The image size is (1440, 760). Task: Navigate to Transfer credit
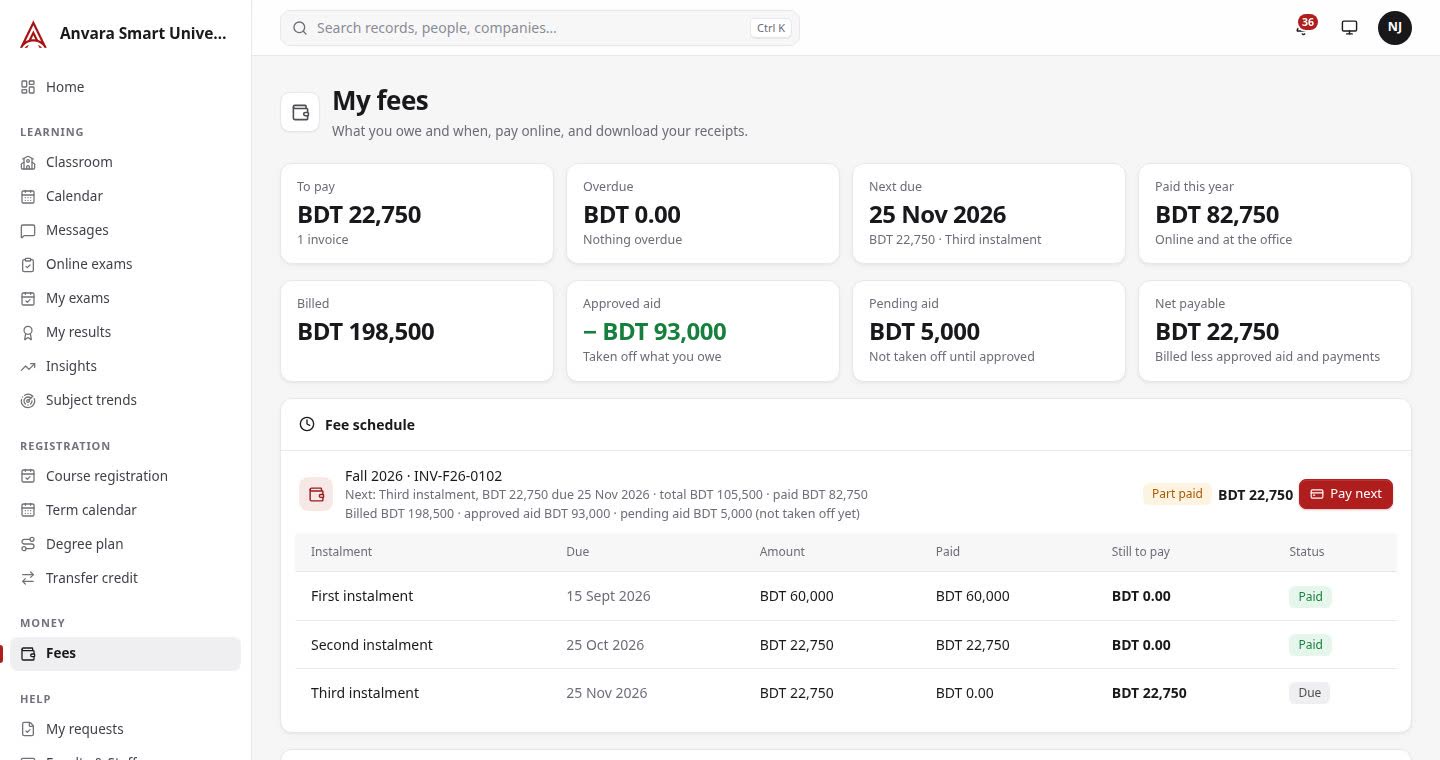pos(125,578)
